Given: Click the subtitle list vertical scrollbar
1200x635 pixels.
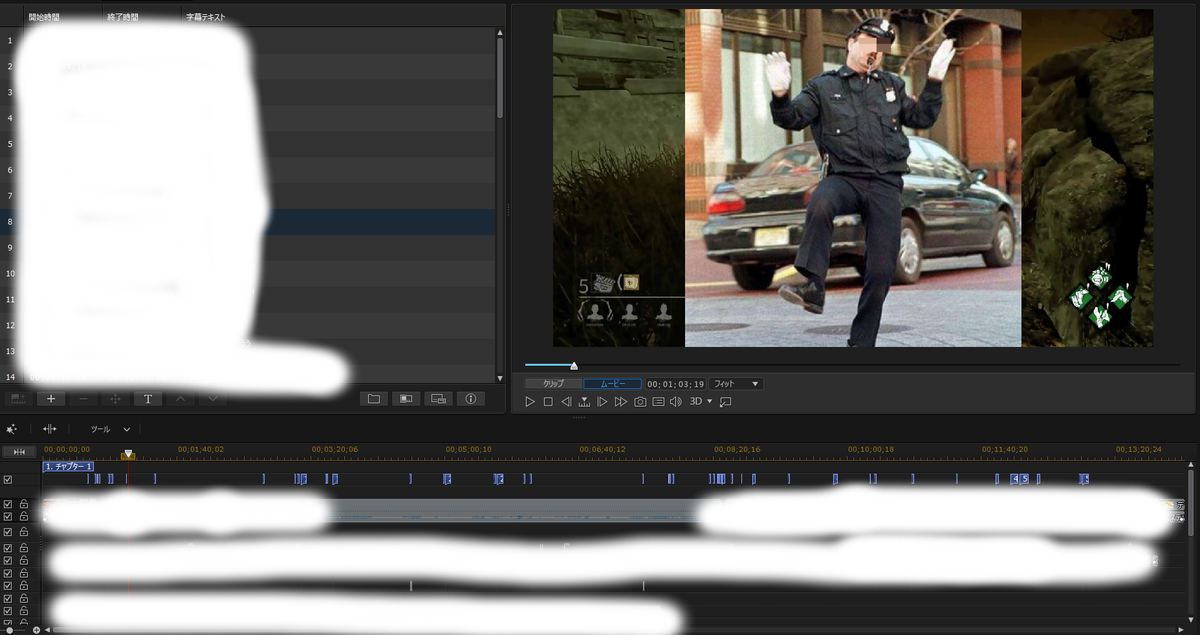Looking at the screenshot, I should pyautogui.click(x=500, y=80).
